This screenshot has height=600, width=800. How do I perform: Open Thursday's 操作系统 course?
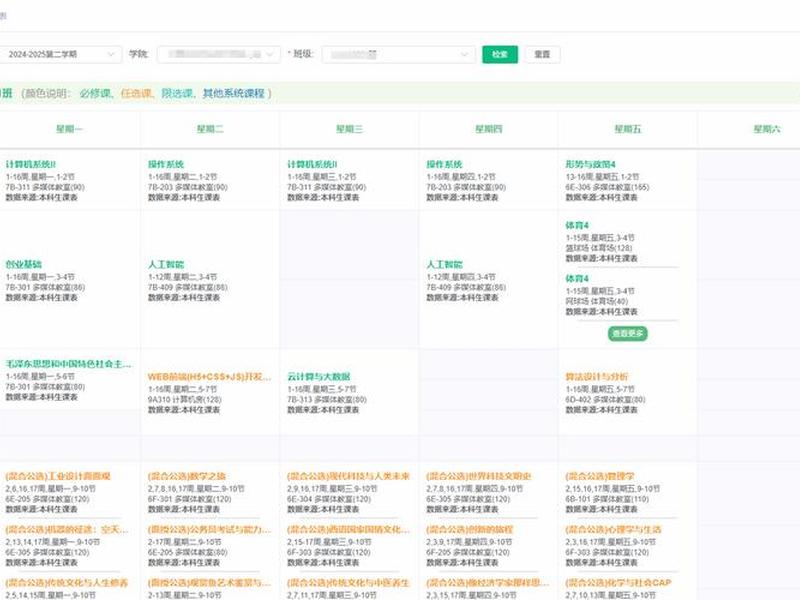point(444,164)
